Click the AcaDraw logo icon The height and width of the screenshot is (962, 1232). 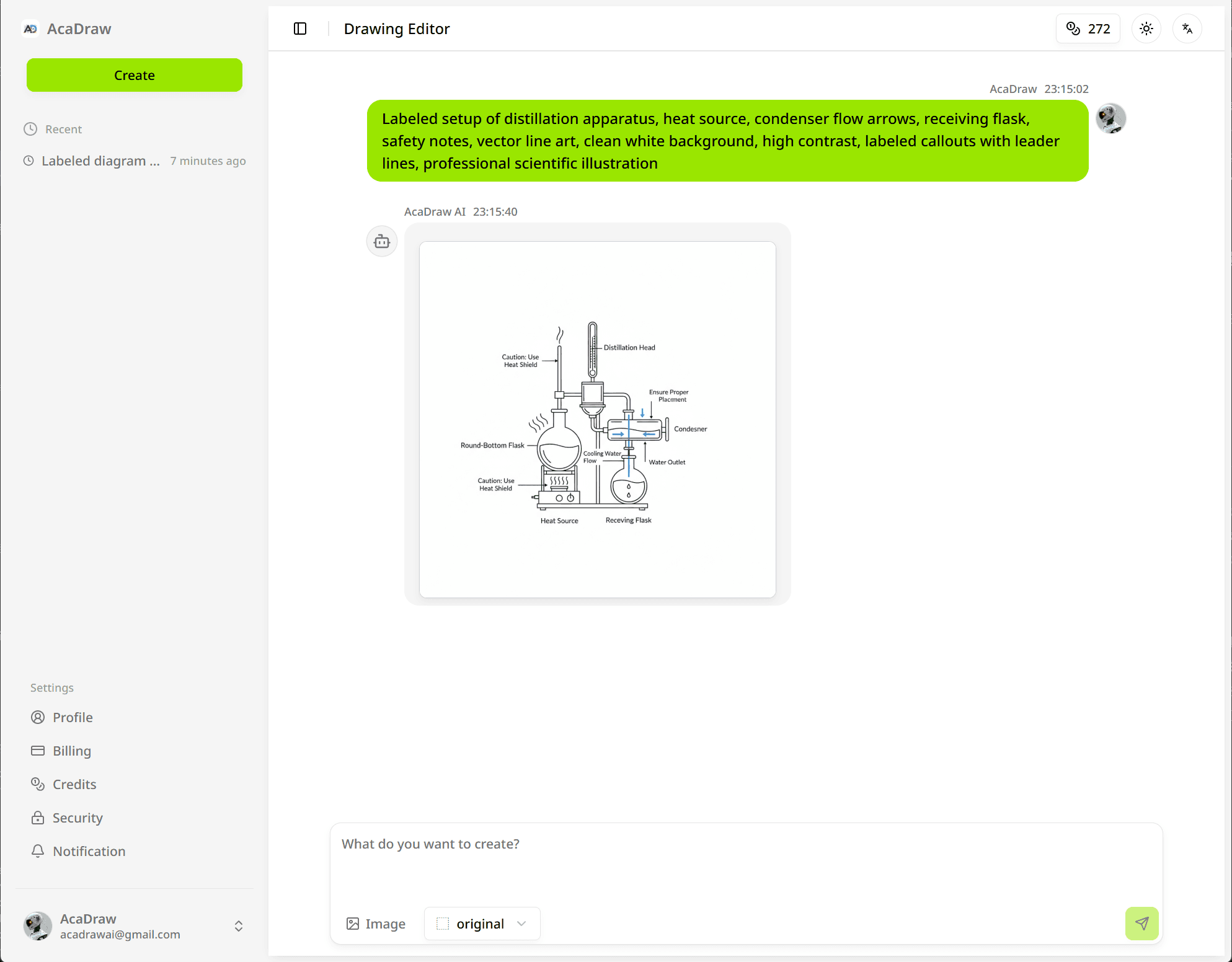(x=30, y=28)
